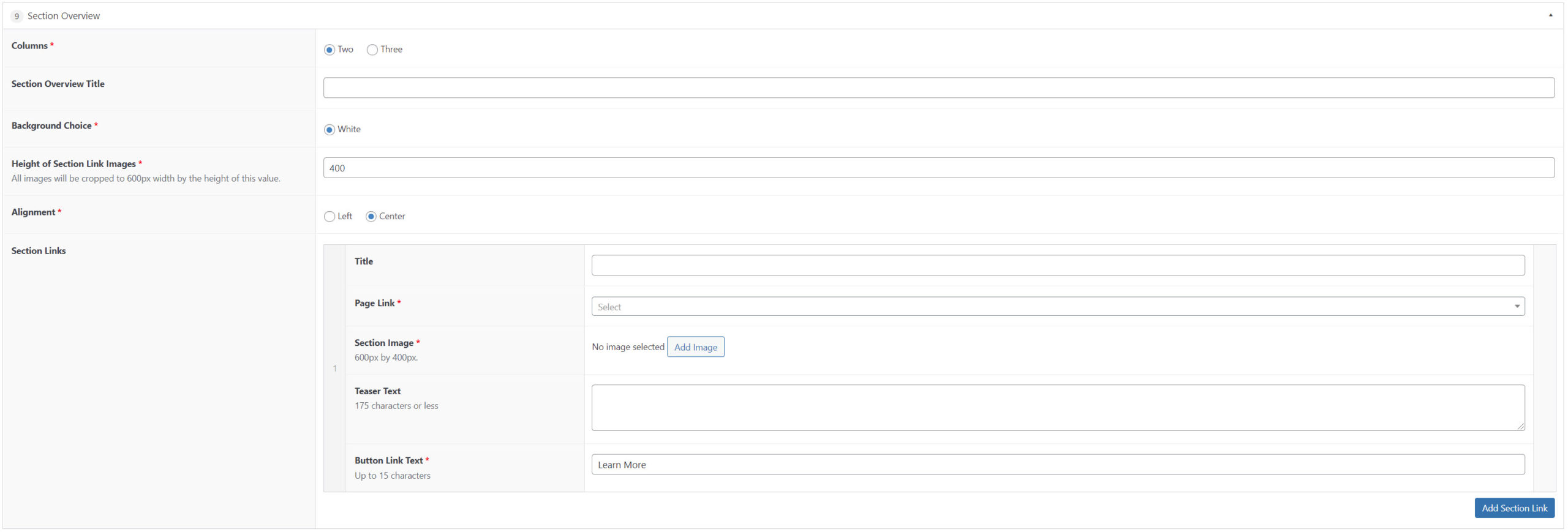Click the Page Link field label

click(x=374, y=303)
